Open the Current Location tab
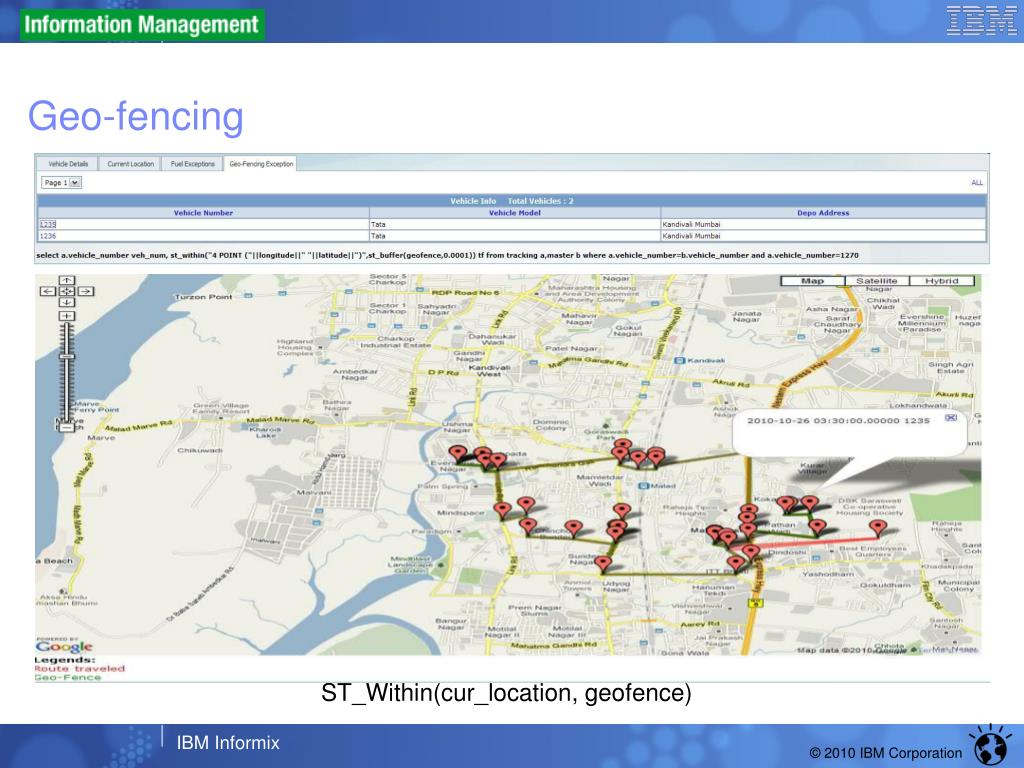 pos(131,164)
